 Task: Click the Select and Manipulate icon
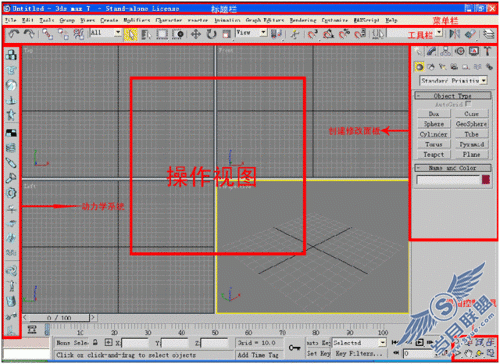tap(295, 34)
